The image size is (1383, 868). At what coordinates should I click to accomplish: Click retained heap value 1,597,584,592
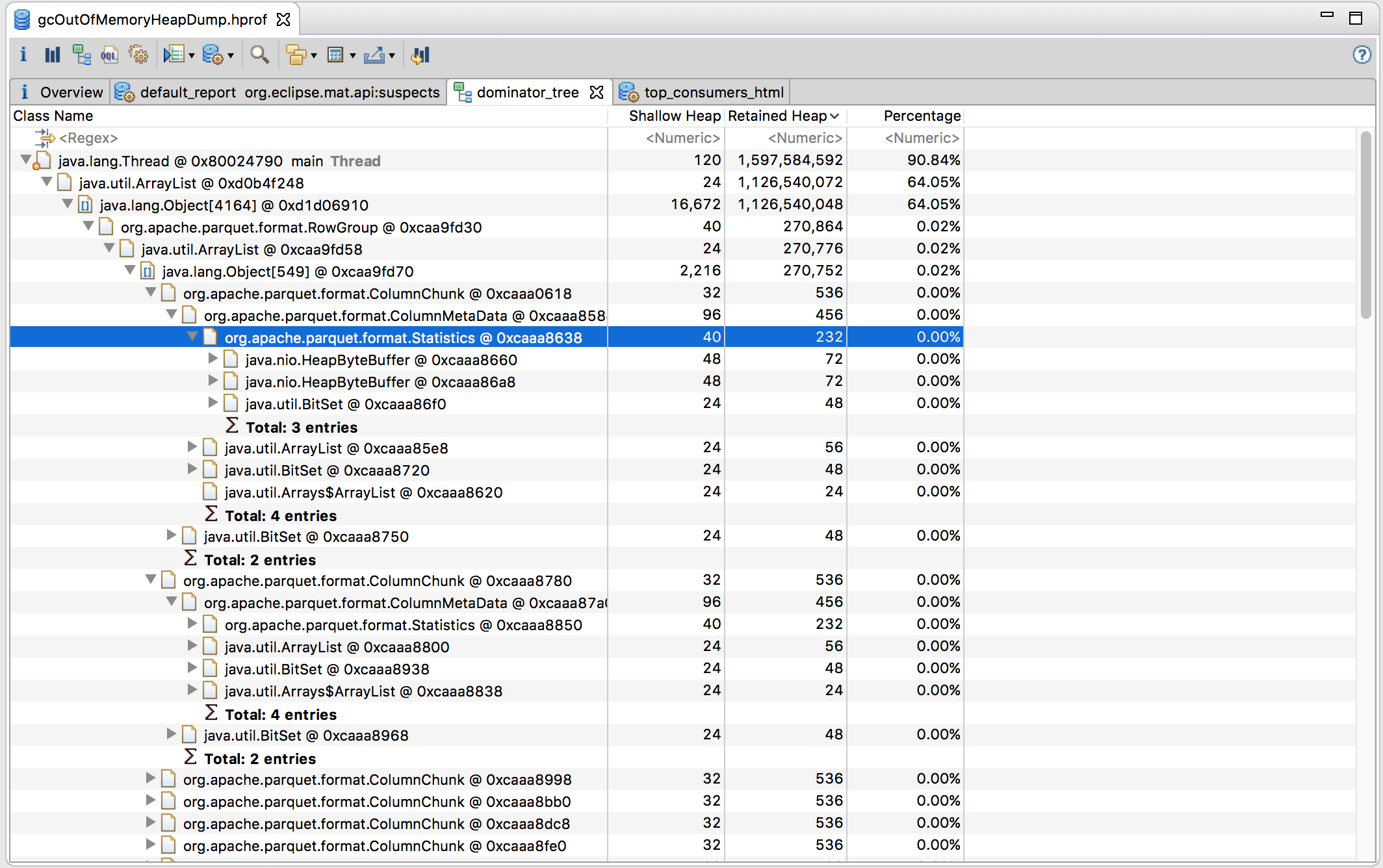click(x=790, y=160)
